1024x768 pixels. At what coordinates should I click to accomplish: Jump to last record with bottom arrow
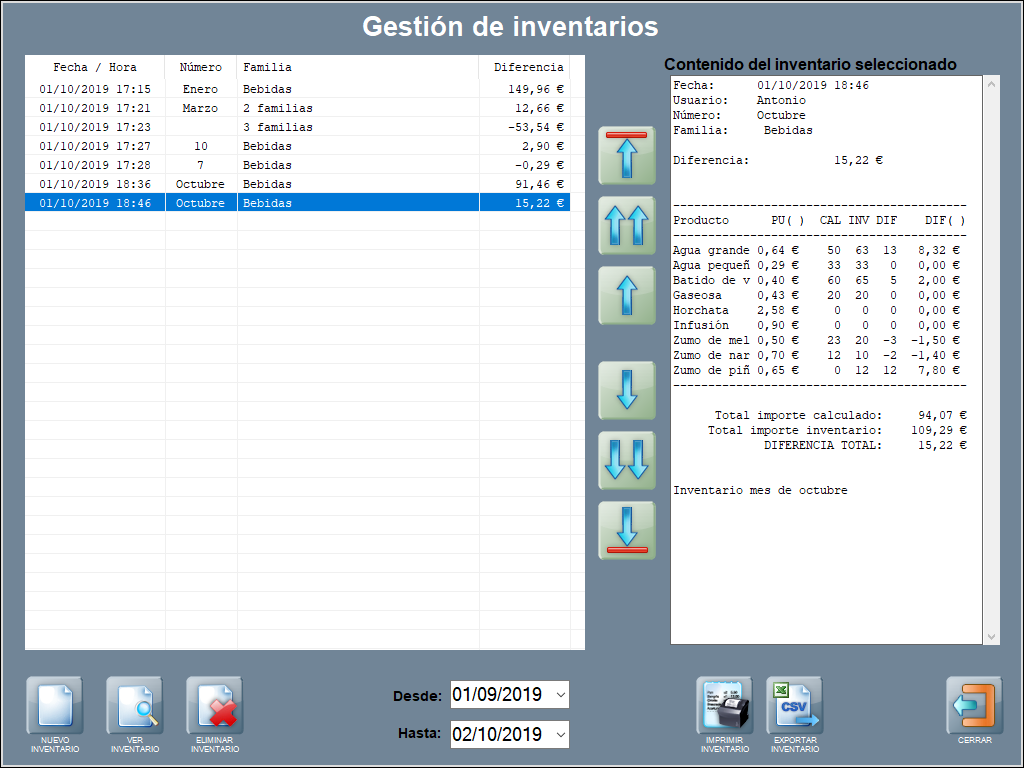(x=627, y=530)
